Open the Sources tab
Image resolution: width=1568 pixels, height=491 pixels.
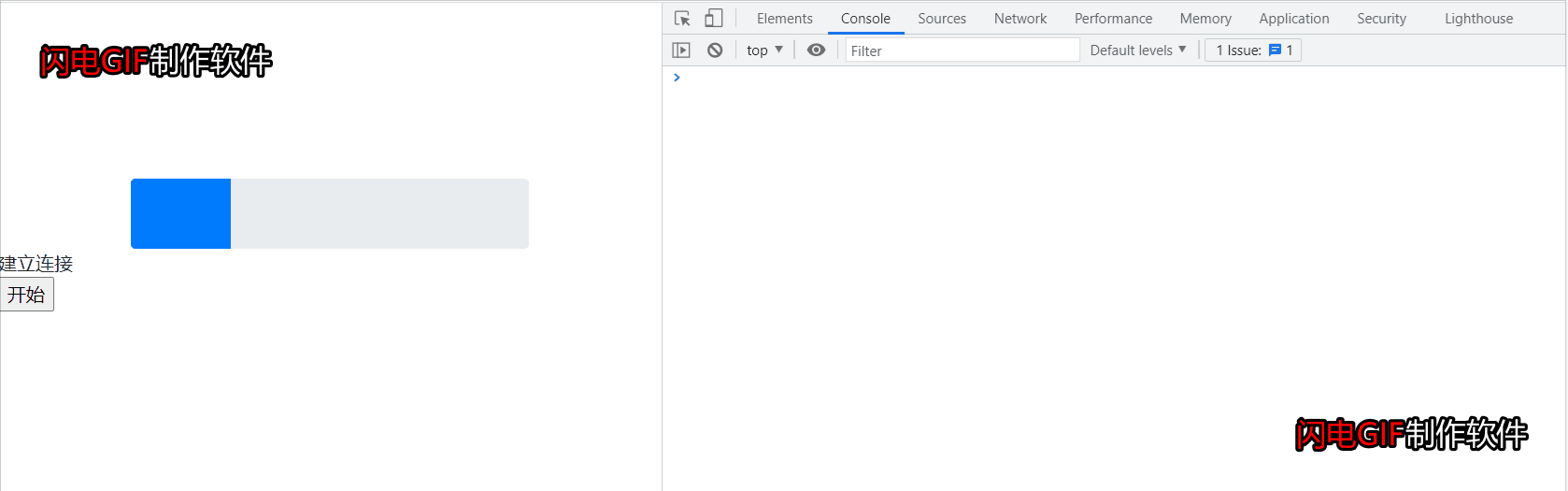(x=942, y=19)
